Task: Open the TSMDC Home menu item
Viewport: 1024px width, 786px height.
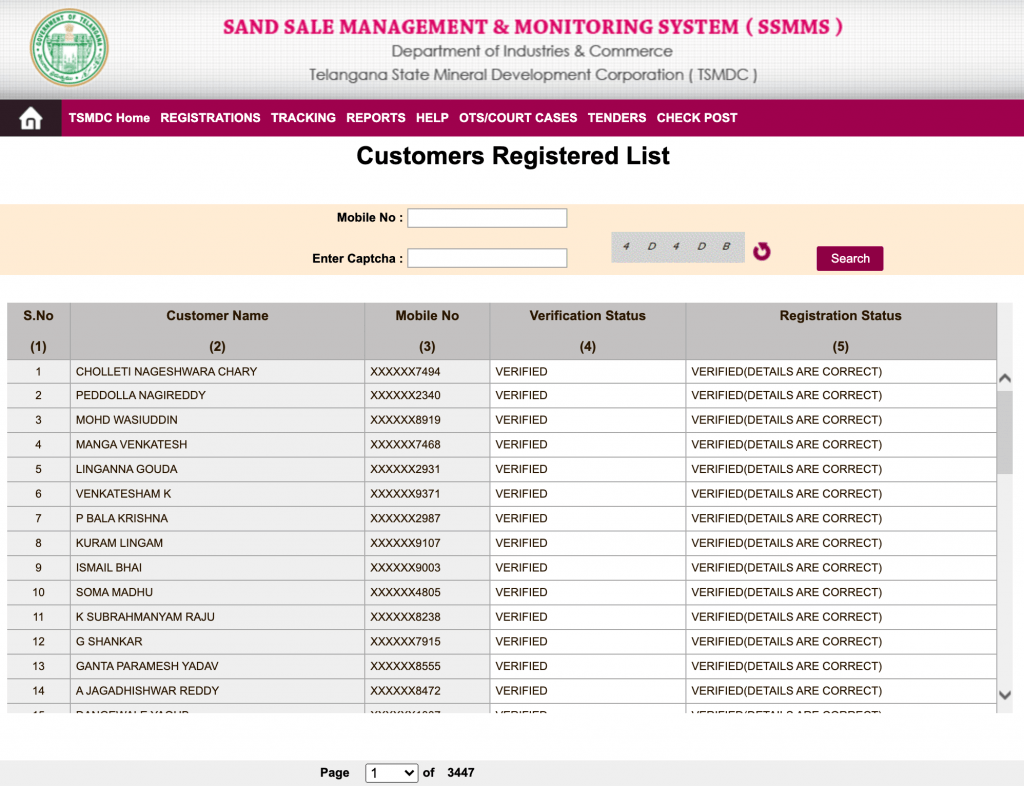Action: 109,118
